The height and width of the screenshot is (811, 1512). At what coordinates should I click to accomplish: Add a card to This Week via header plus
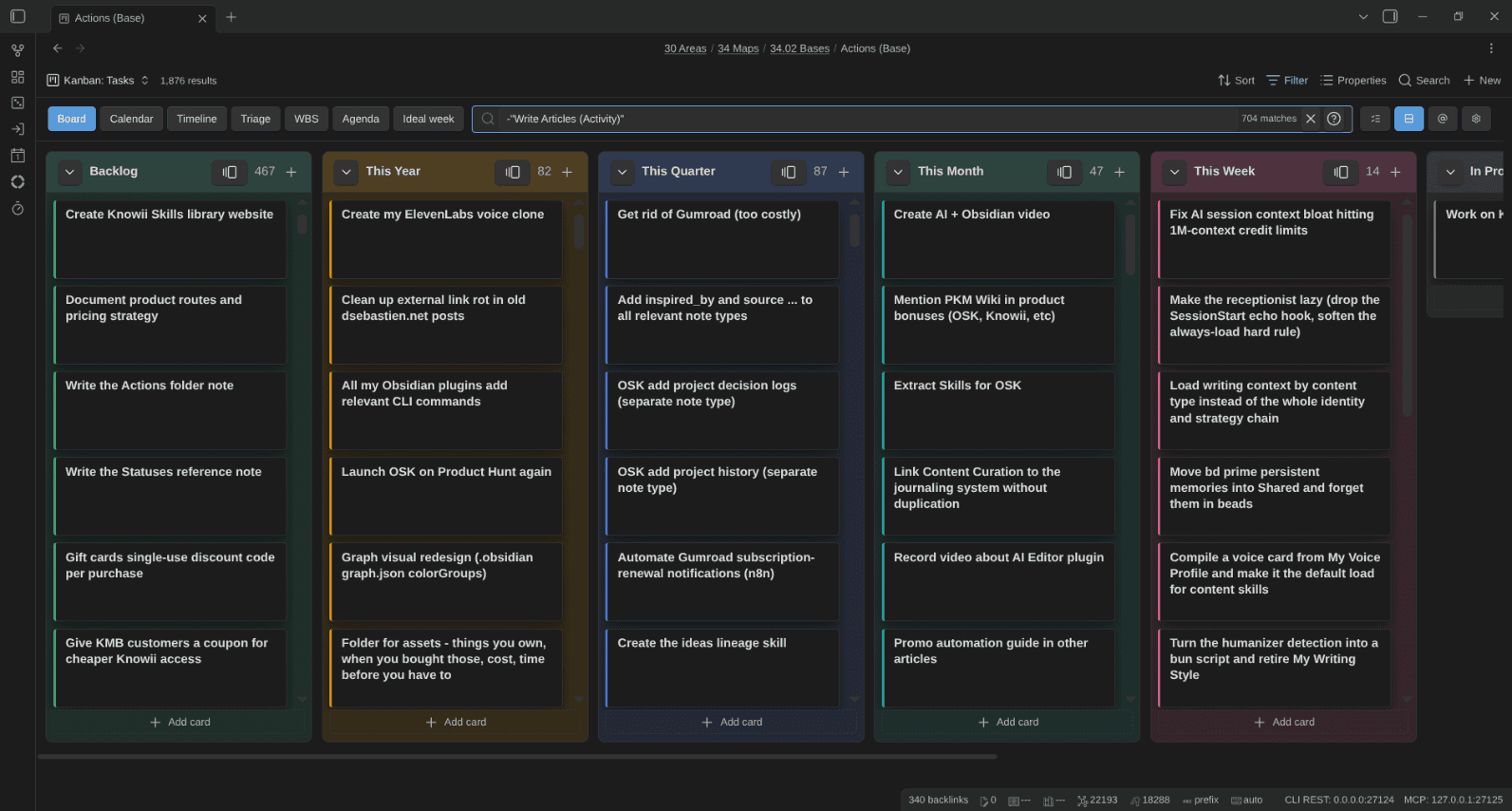pyautogui.click(x=1396, y=172)
